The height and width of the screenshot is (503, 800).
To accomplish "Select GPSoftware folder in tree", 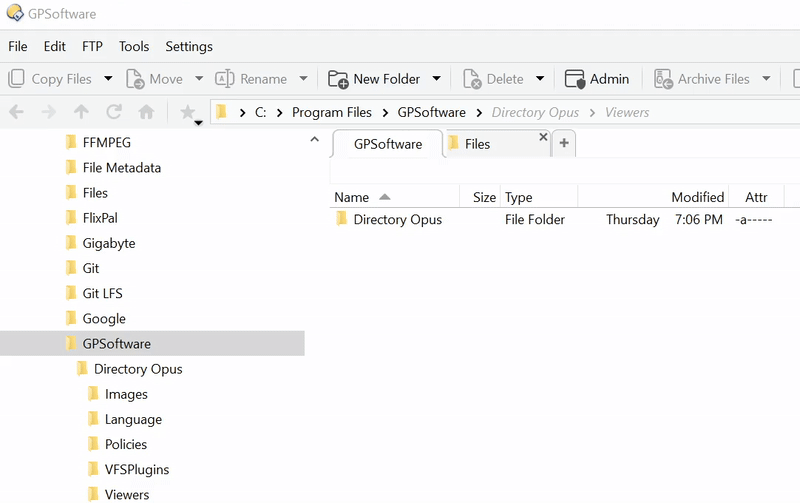I will click(152, 343).
